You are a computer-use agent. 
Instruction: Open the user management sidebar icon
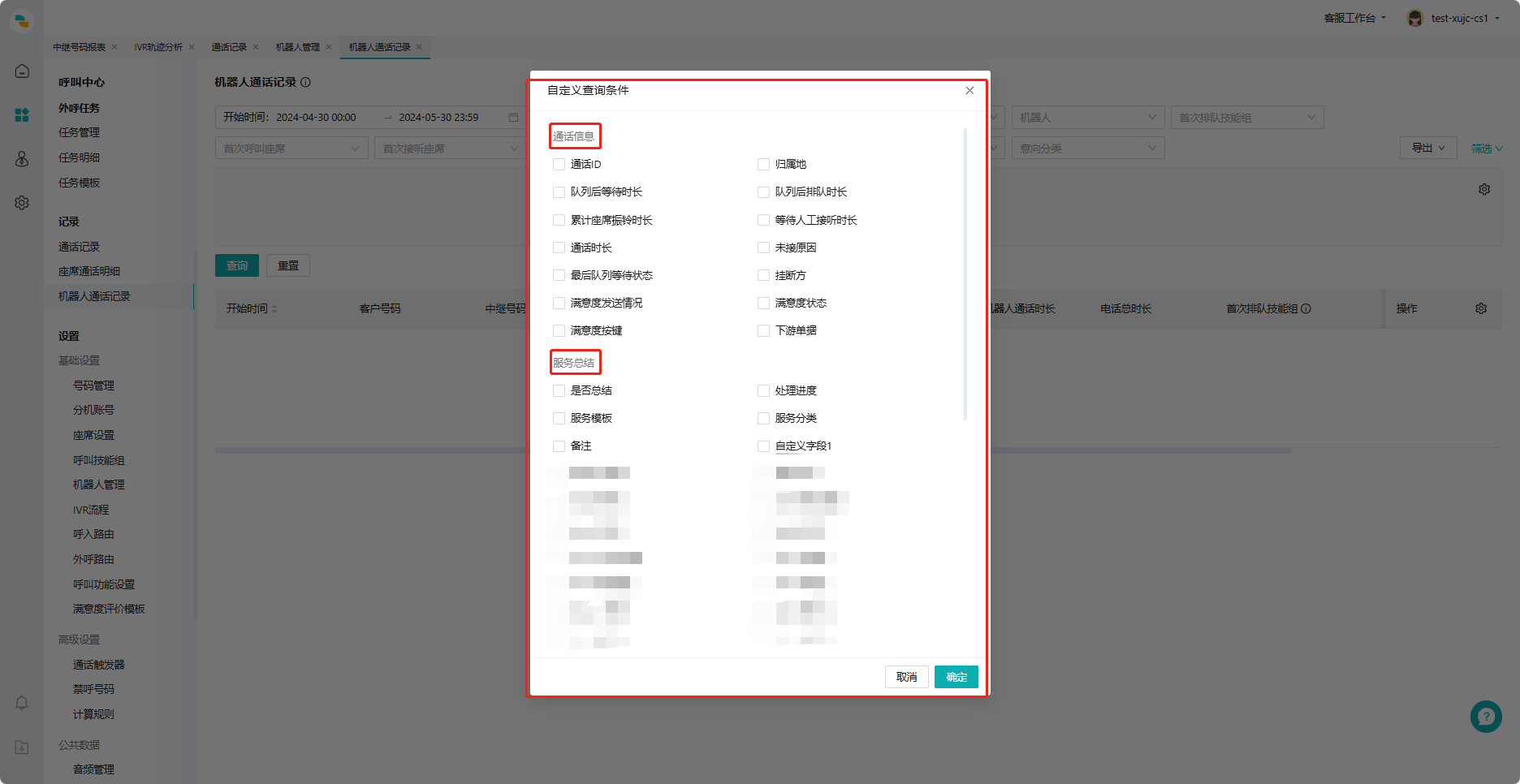click(x=22, y=159)
